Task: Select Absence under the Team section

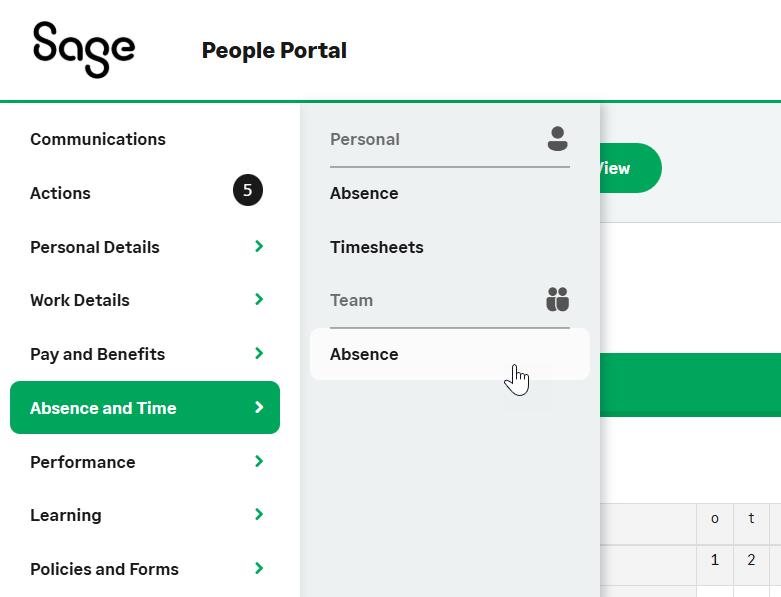Action: pyautogui.click(x=364, y=354)
